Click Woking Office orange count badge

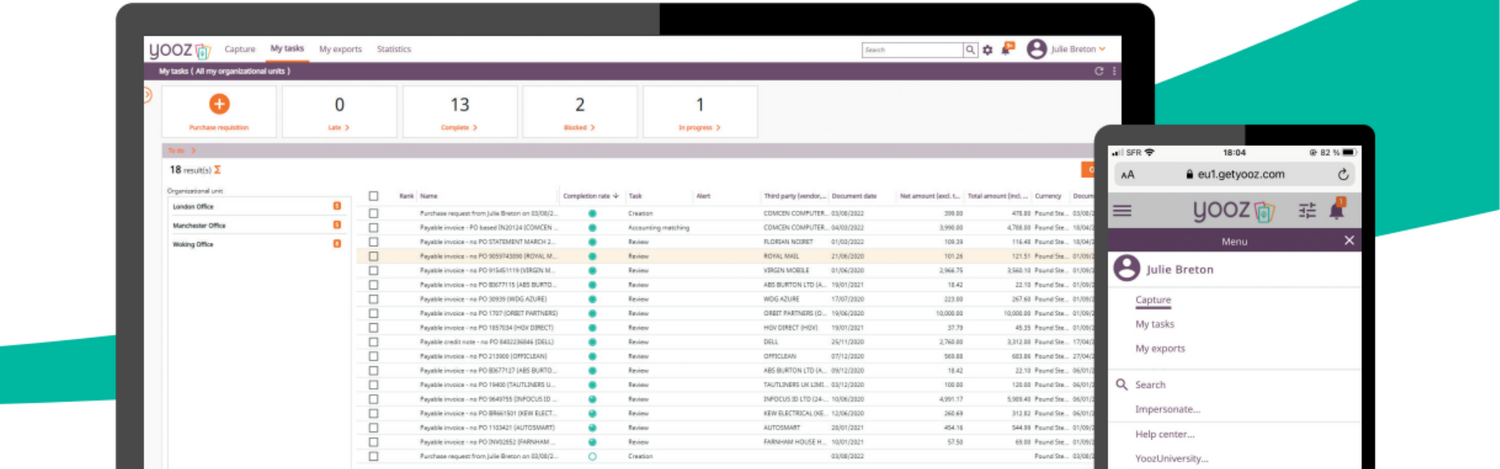pos(337,244)
